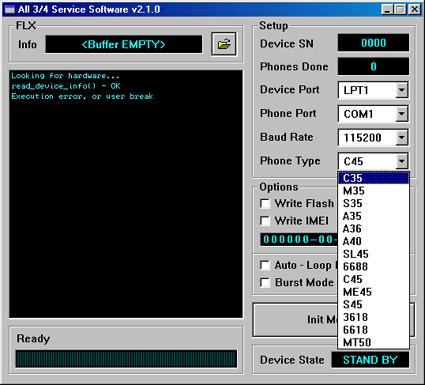Screen dimensions: 425x385
Task: Choose SL45 in the phone type list
Action: 373,254
